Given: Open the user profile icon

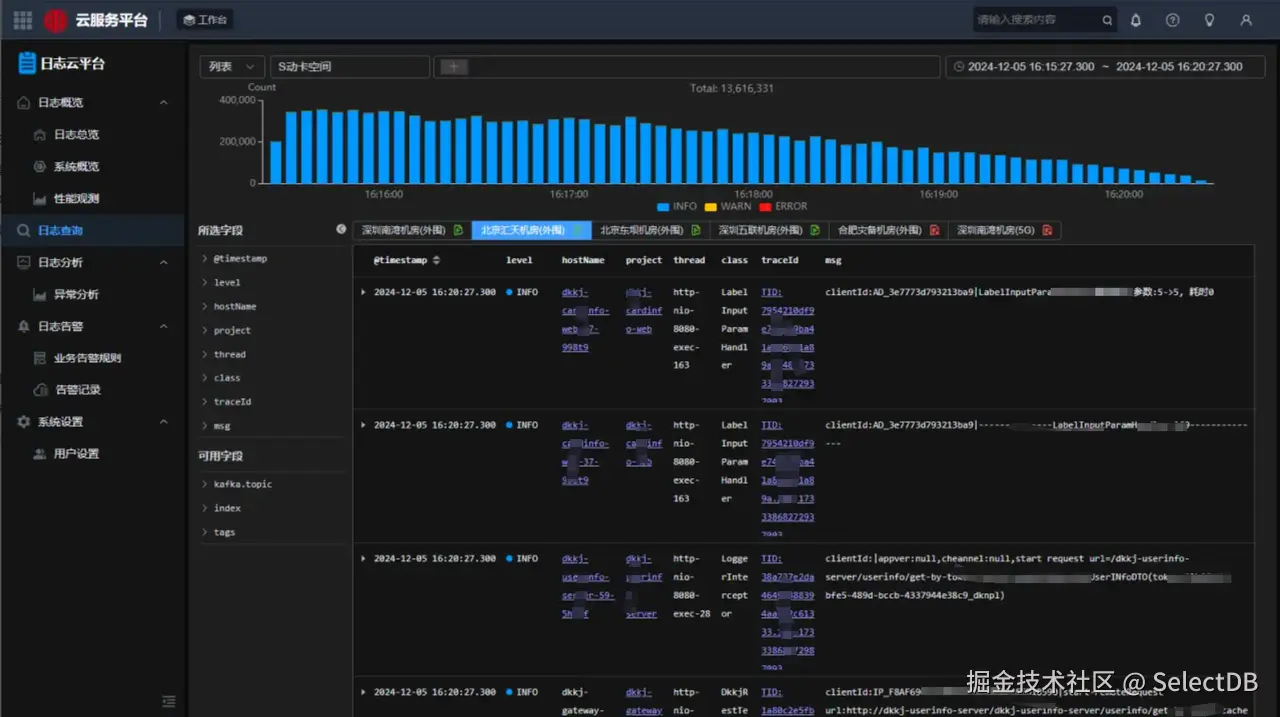Looking at the screenshot, I should 1246,20.
